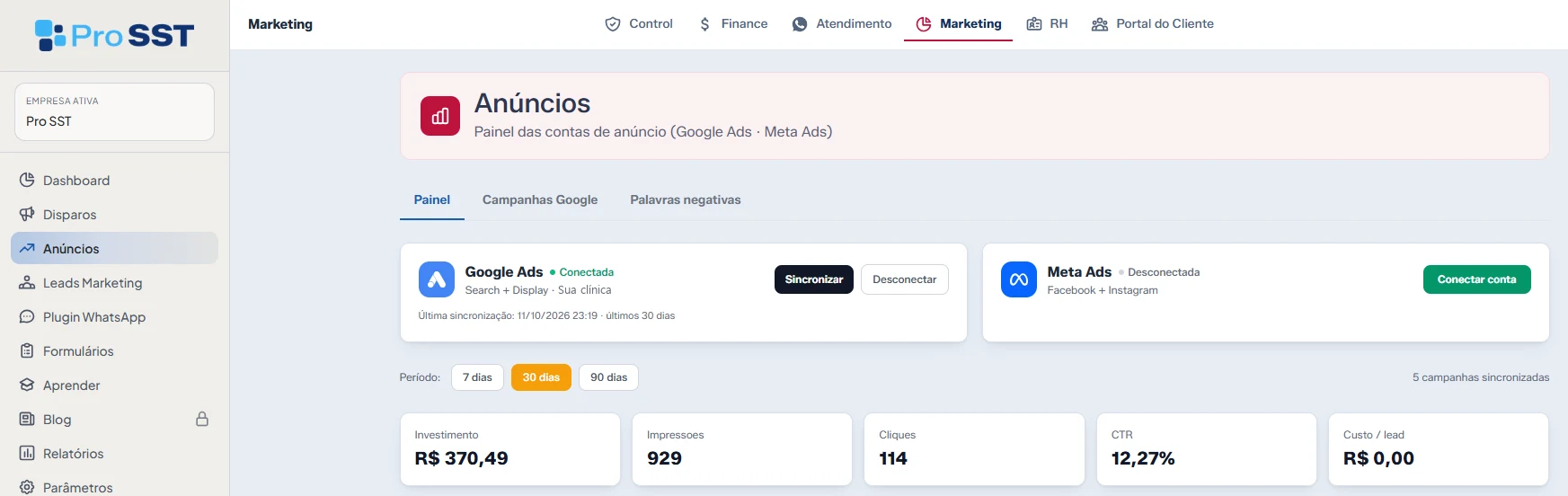Click the Meta Ads infinity logo icon
Screen dimensions: 1568x496
tap(1019, 279)
